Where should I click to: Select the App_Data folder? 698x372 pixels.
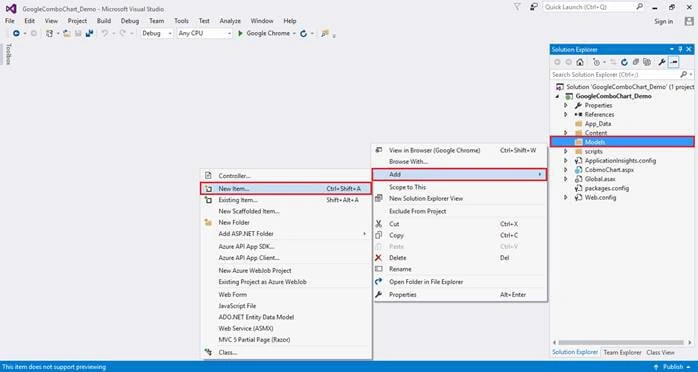pos(593,124)
